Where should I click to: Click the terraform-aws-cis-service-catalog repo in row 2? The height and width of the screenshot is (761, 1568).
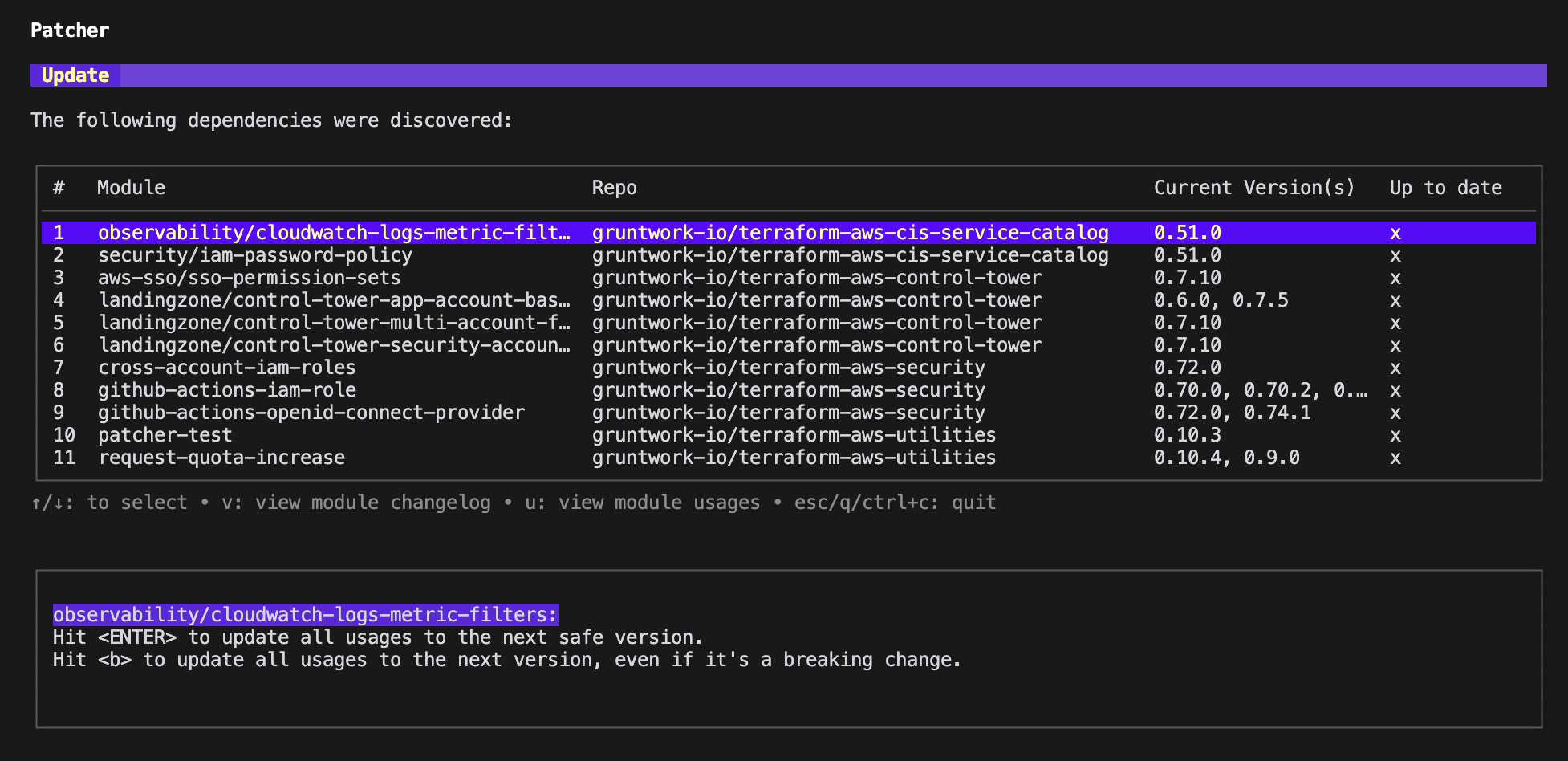click(851, 255)
